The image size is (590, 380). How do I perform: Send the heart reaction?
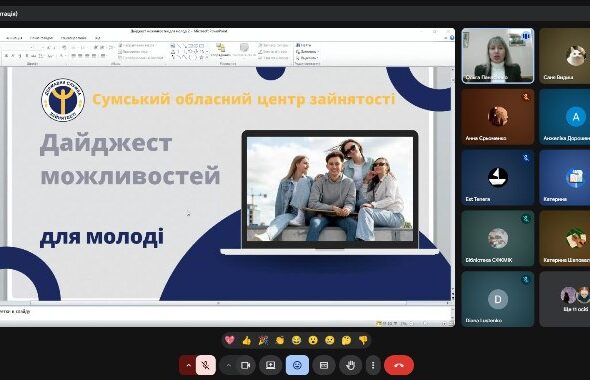[230, 340]
